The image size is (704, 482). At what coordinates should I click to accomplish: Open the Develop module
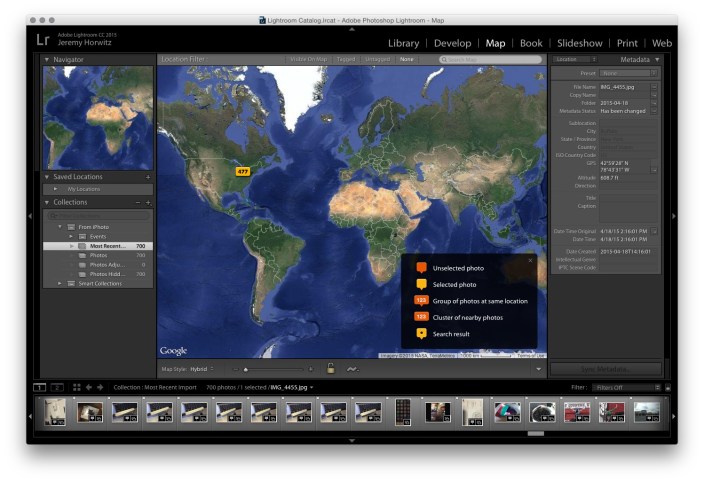point(452,43)
